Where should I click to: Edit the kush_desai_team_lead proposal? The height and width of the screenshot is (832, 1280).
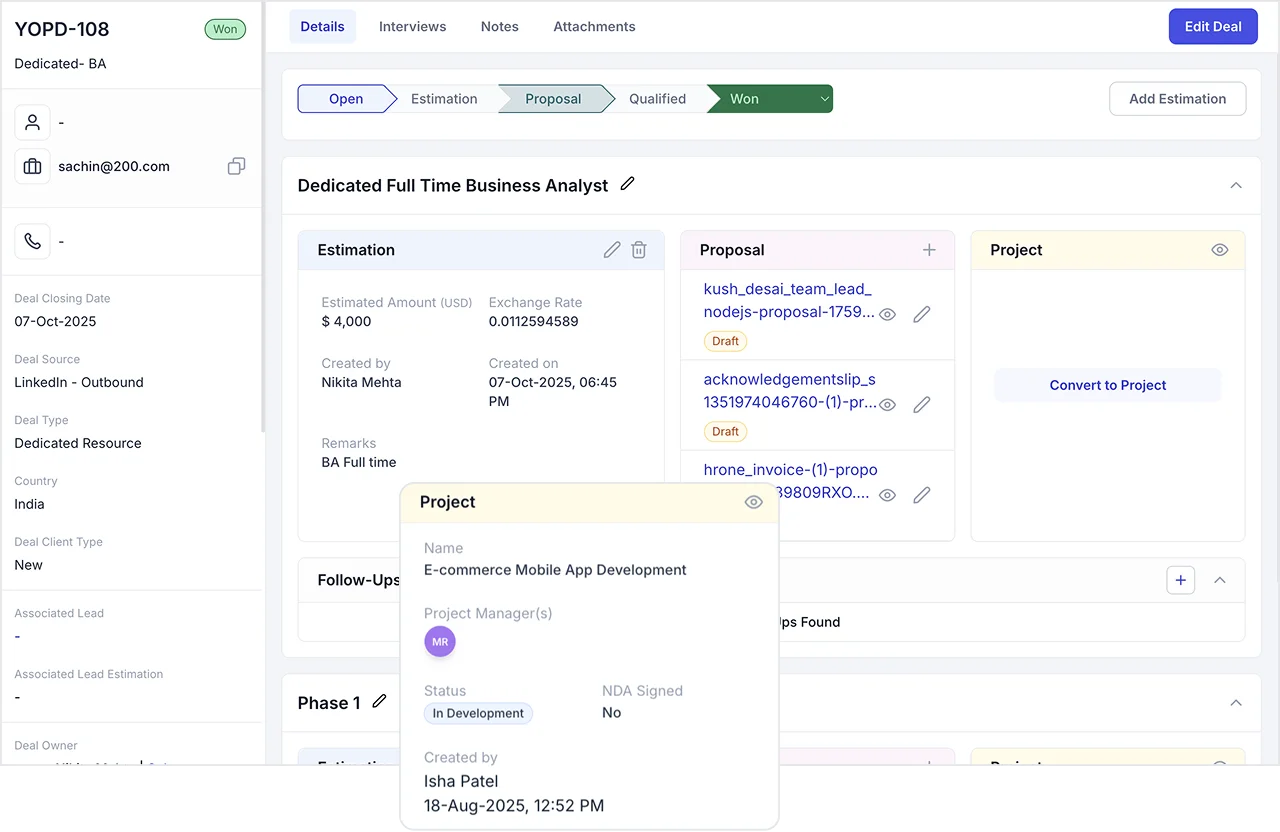point(922,314)
